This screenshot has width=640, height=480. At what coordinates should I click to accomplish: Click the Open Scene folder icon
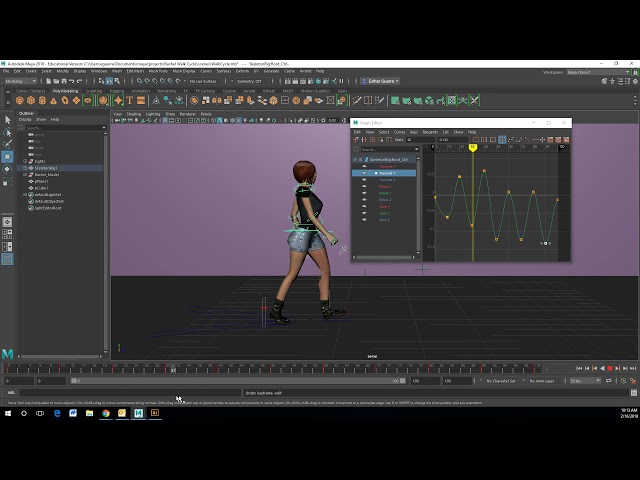coord(56,81)
